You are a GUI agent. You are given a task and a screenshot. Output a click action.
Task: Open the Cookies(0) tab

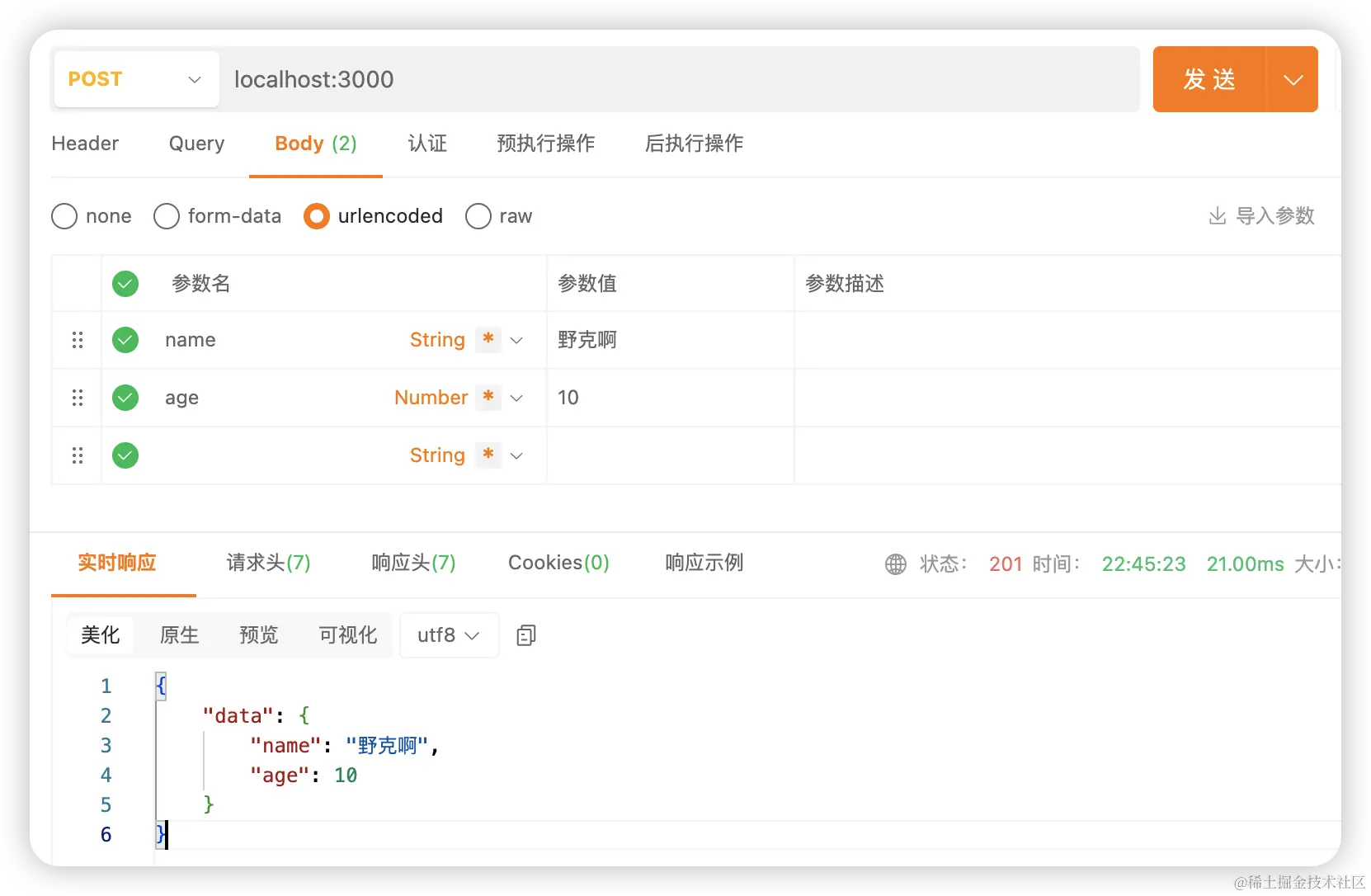pyautogui.click(x=558, y=563)
